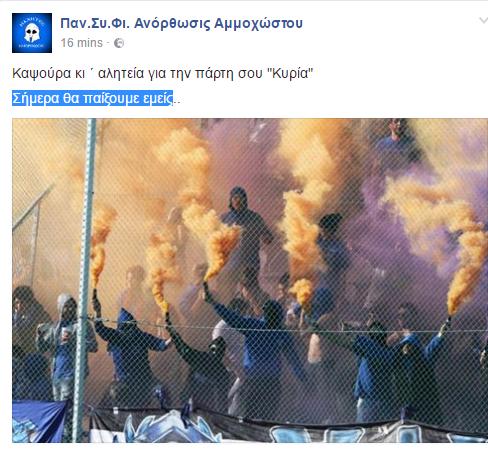Click the trailing dots after highlighted text
The image size is (488, 449).
[177, 102]
